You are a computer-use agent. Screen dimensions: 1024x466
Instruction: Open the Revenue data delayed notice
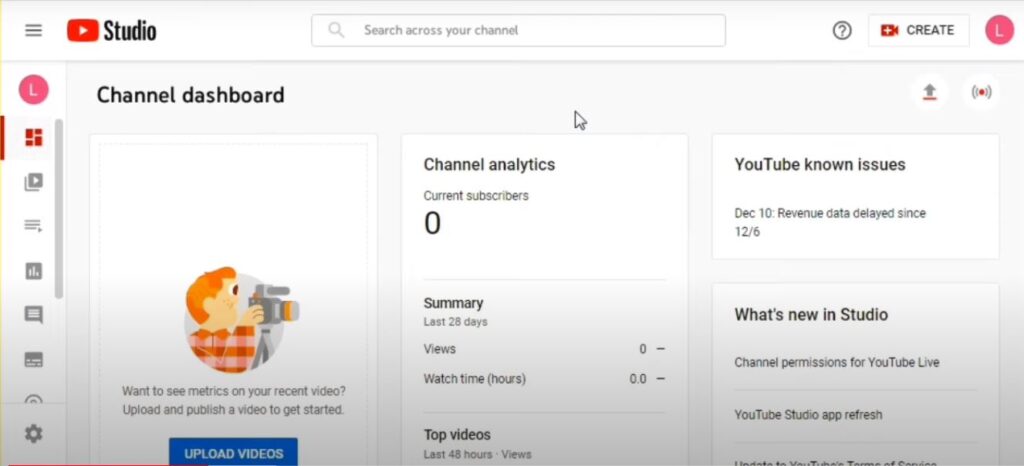click(x=830, y=223)
